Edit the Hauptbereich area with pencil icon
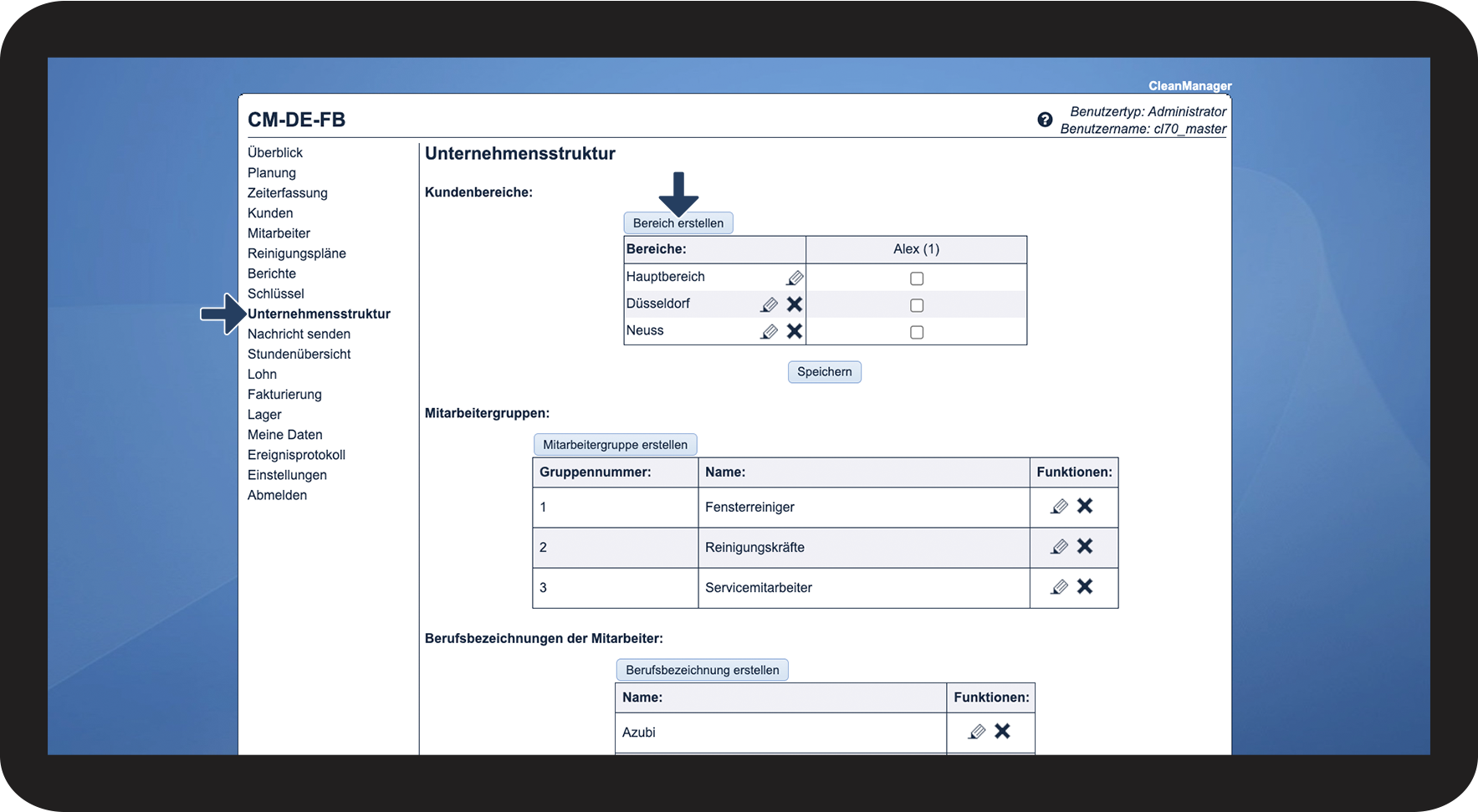Screen dimensions: 1478x812 coord(795,278)
